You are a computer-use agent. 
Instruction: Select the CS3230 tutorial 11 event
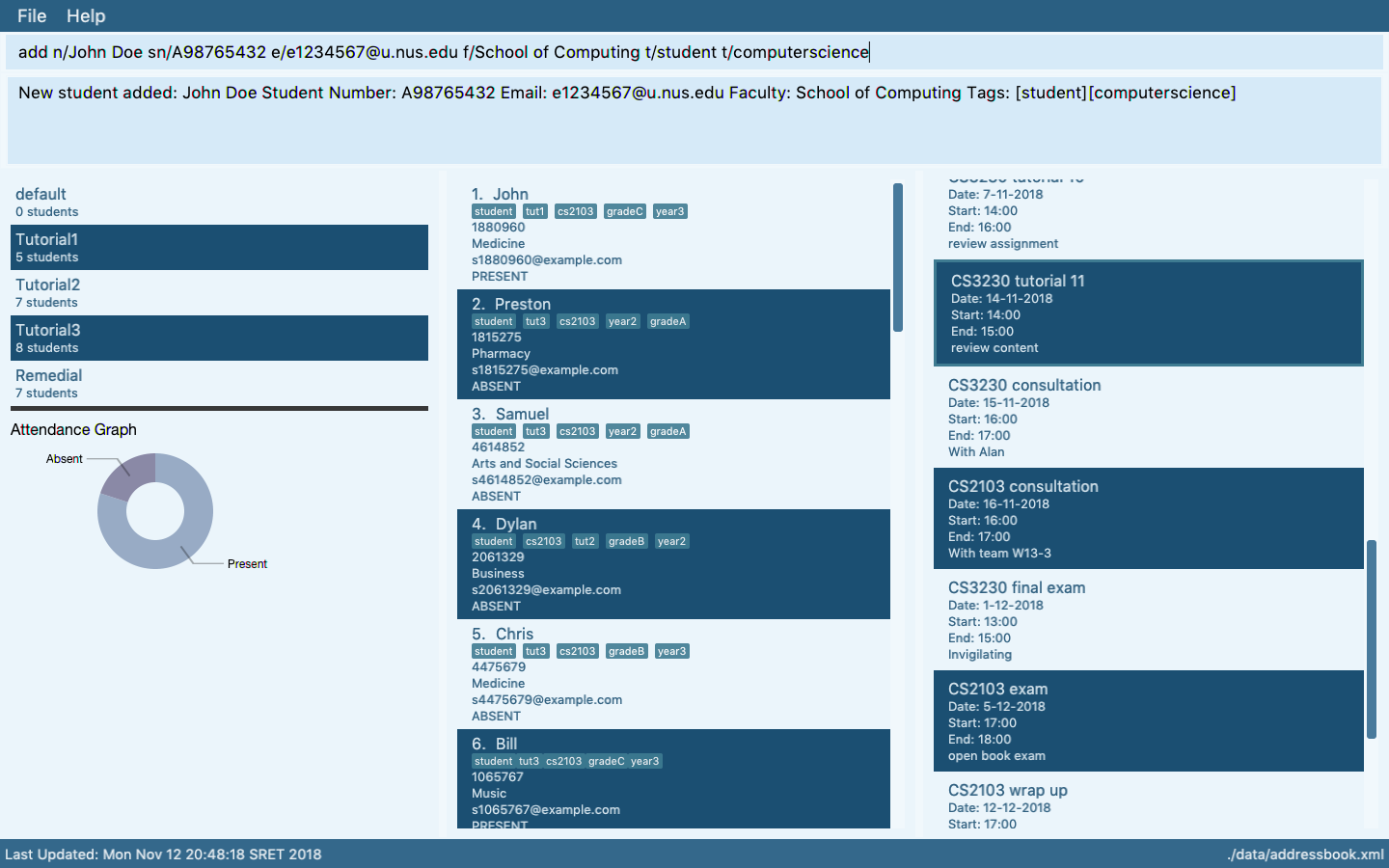(x=1148, y=313)
